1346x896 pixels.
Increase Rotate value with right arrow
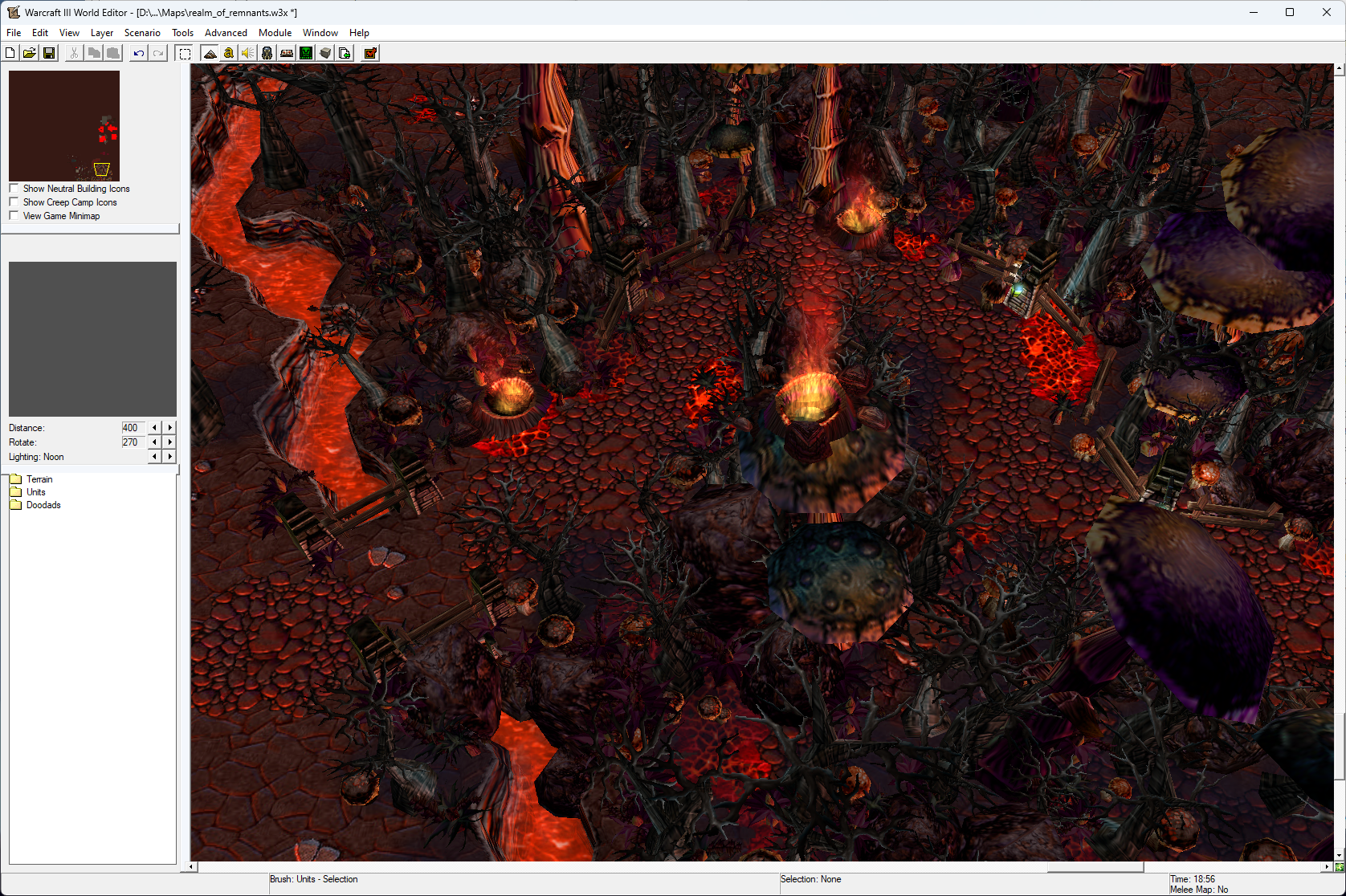tap(169, 442)
